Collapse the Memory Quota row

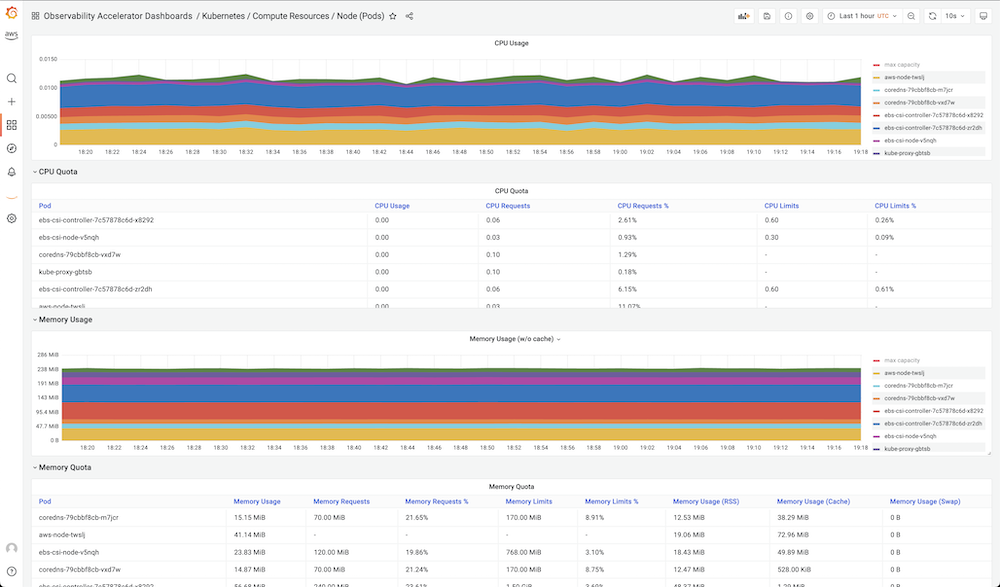click(62, 468)
